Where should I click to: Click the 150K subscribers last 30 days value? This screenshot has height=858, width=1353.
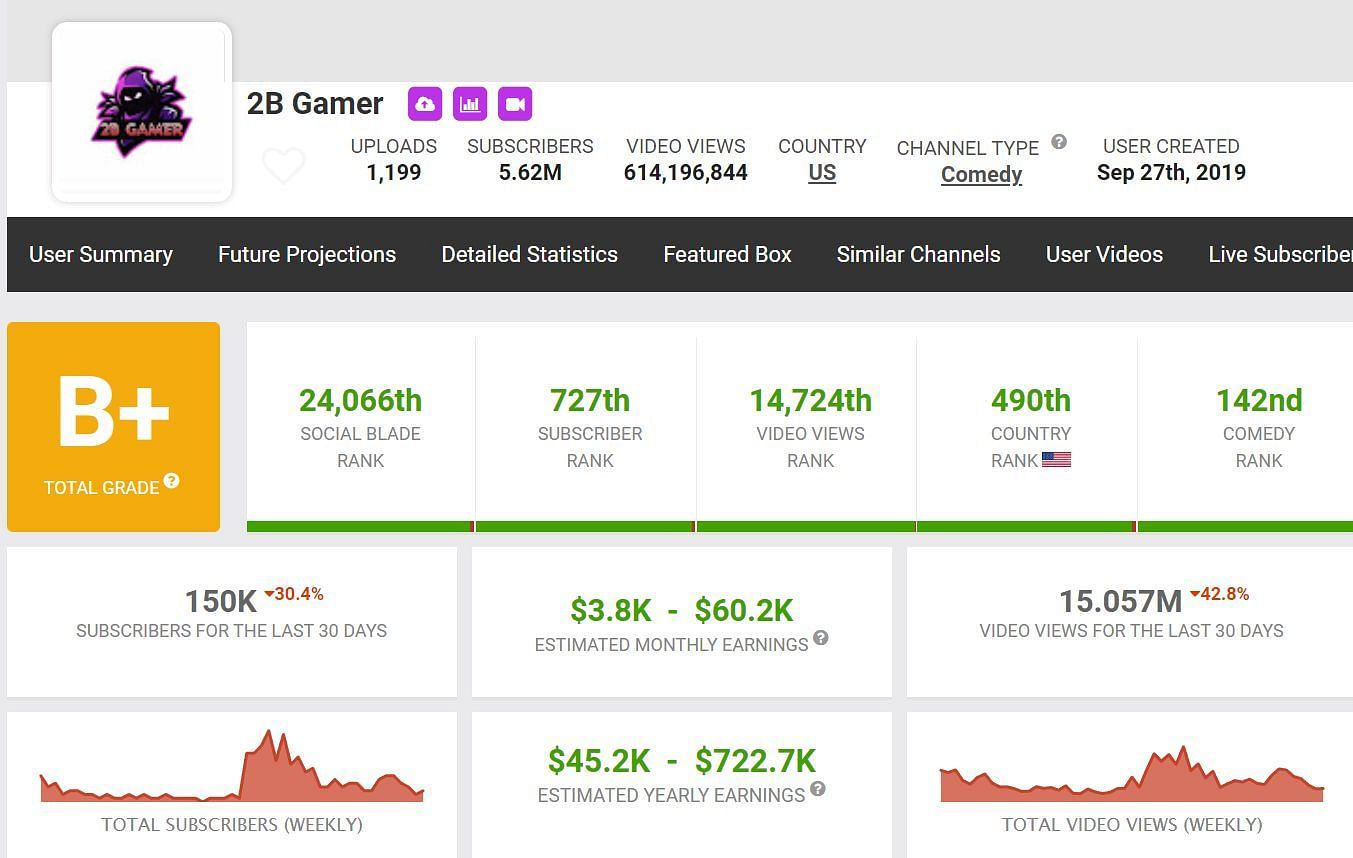(x=221, y=602)
